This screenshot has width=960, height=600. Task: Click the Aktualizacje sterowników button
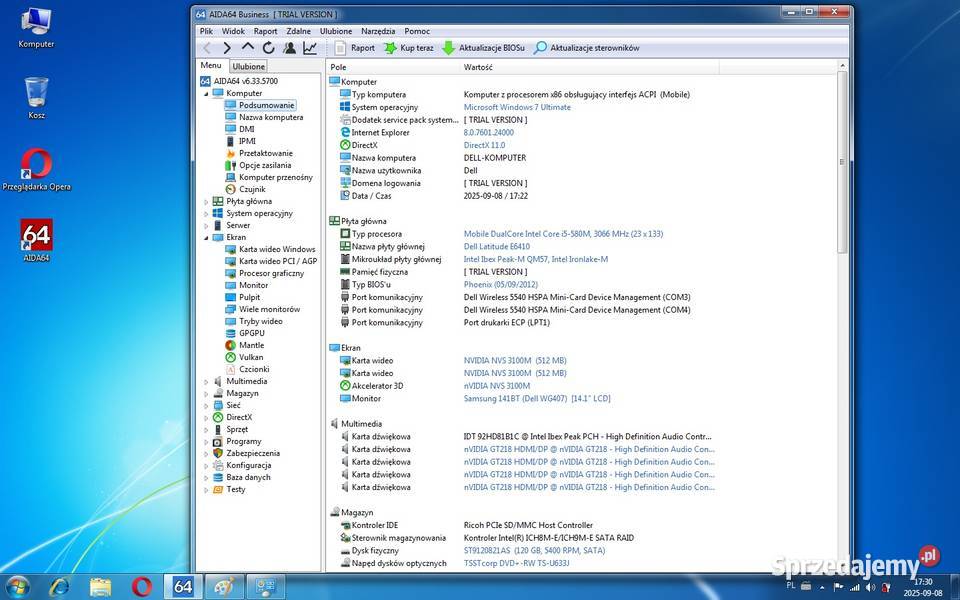[586, 48]
